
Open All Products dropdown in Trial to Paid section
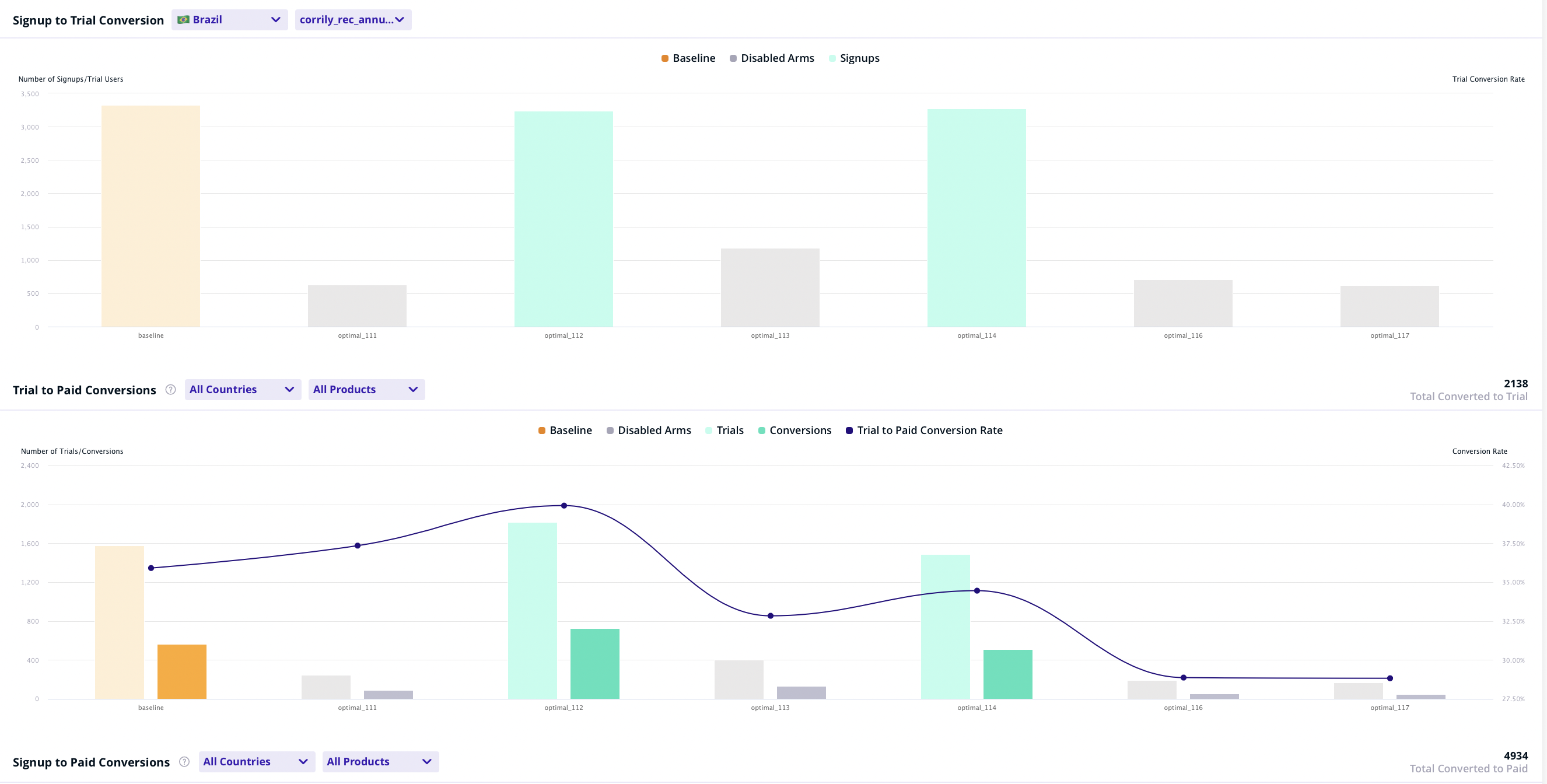[366, 389]
